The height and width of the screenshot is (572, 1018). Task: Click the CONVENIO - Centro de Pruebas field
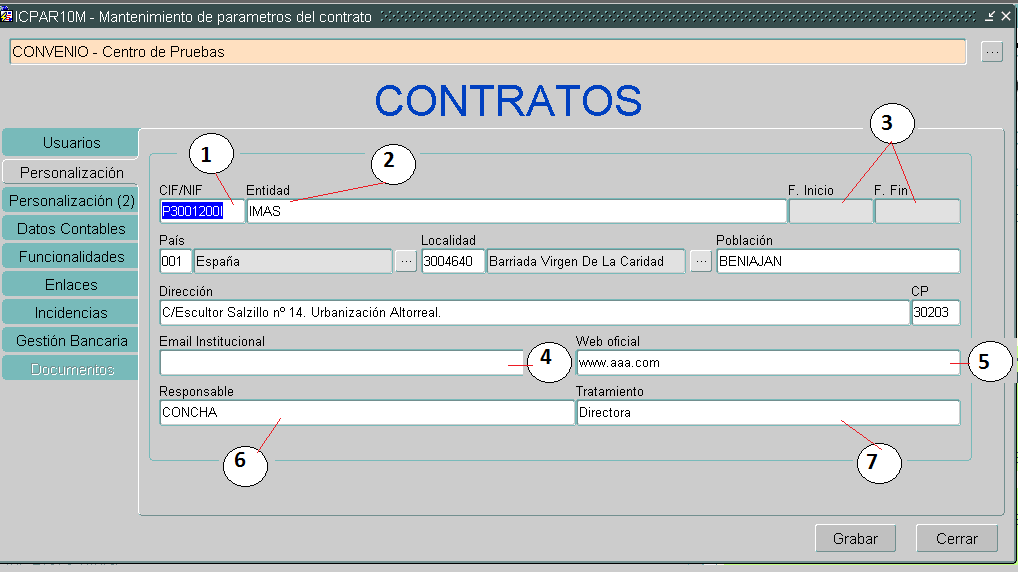point(488,52)
